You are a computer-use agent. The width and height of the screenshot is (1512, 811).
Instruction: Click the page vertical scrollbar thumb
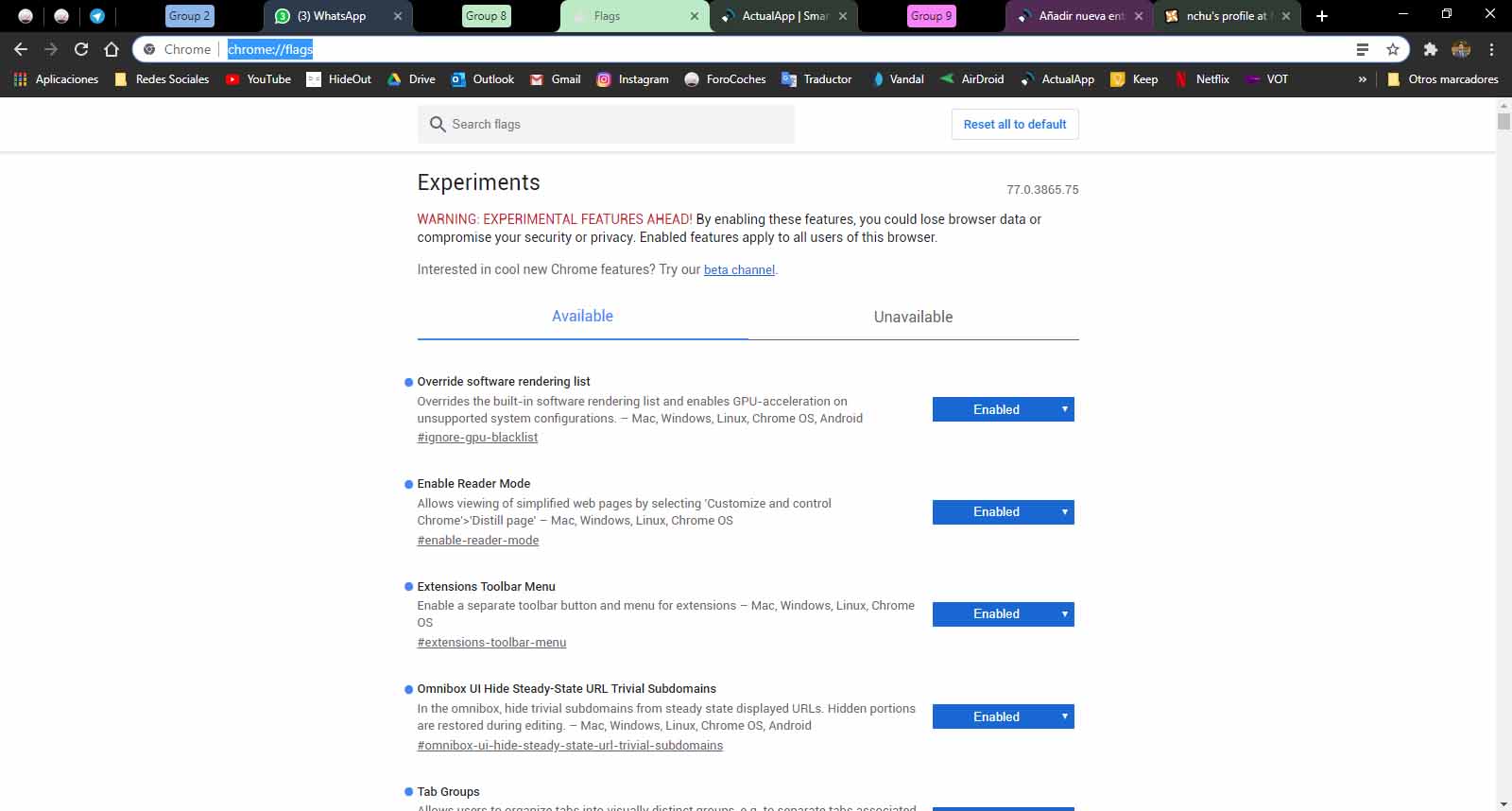1503,121
